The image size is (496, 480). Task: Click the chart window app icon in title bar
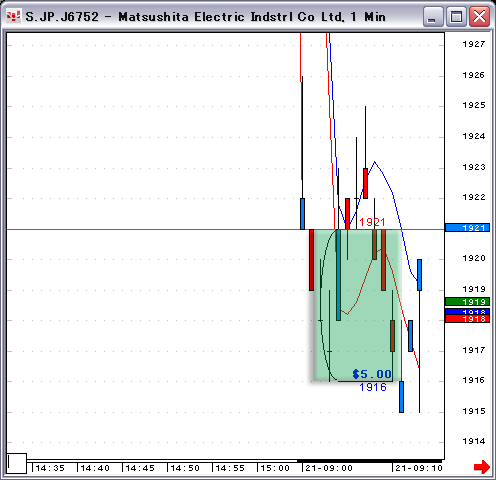click(14, 16)
